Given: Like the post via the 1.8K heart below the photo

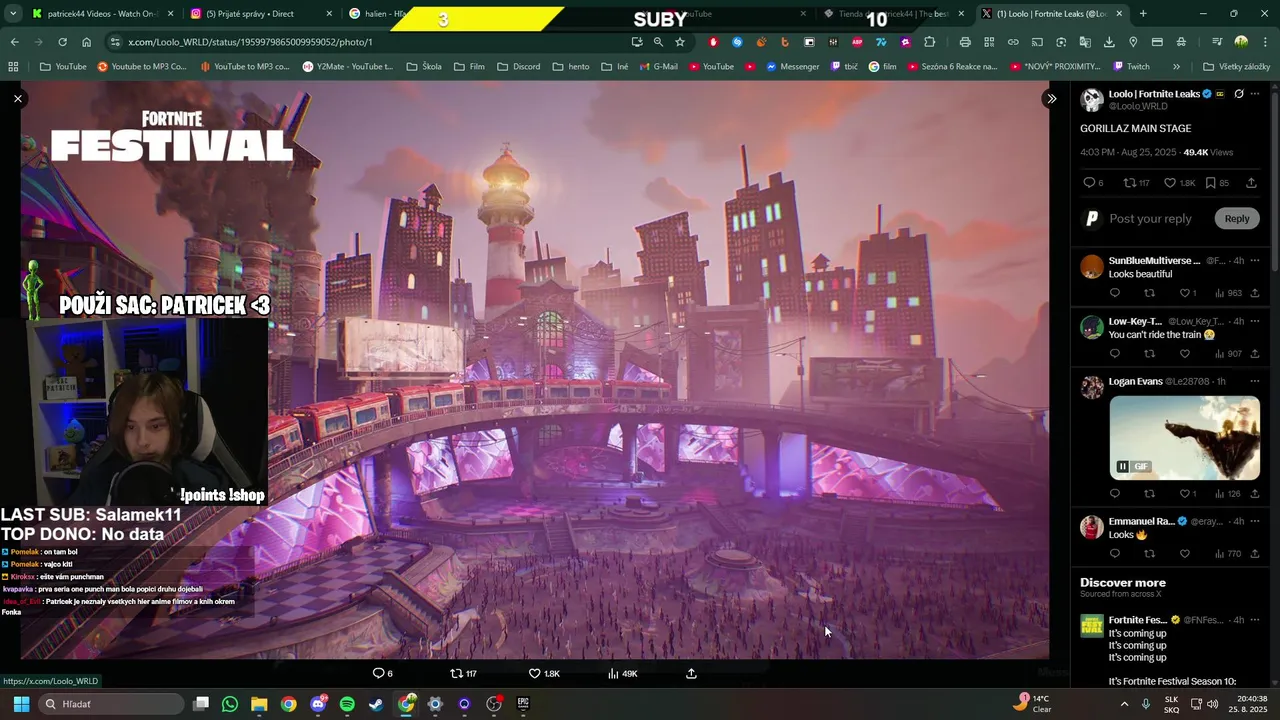Looking at the screenshot, I should 544,673.
